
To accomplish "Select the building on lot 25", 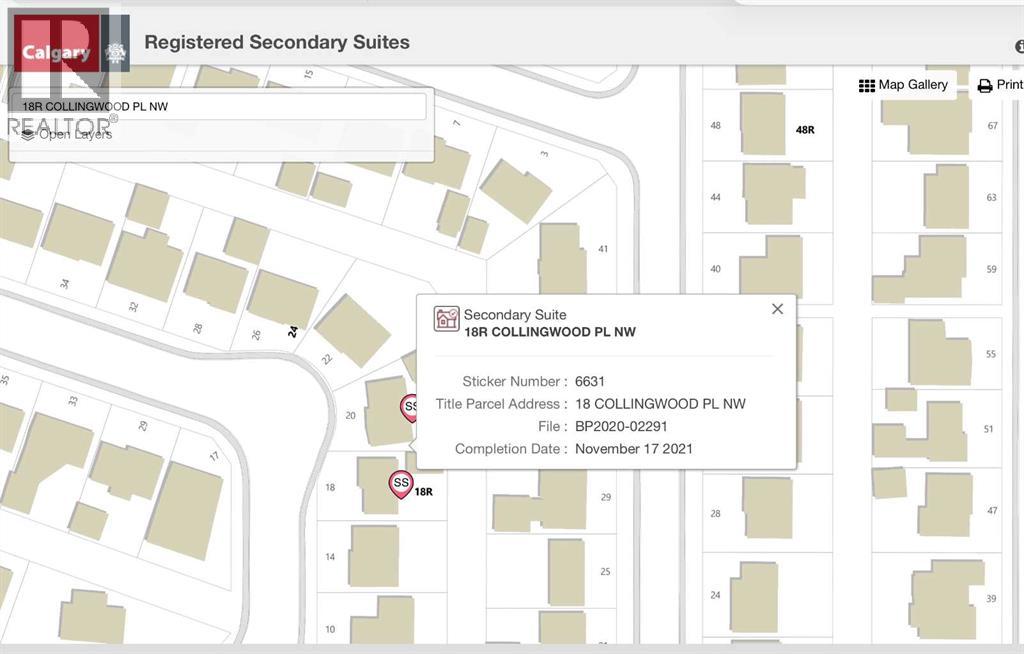I will [566, 572].
